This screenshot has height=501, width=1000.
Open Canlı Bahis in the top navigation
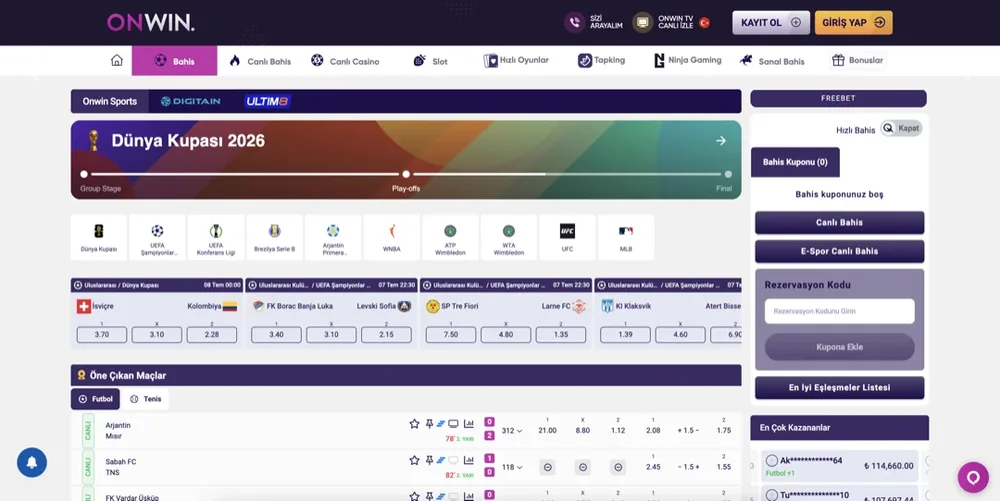[x=260, y=61]
